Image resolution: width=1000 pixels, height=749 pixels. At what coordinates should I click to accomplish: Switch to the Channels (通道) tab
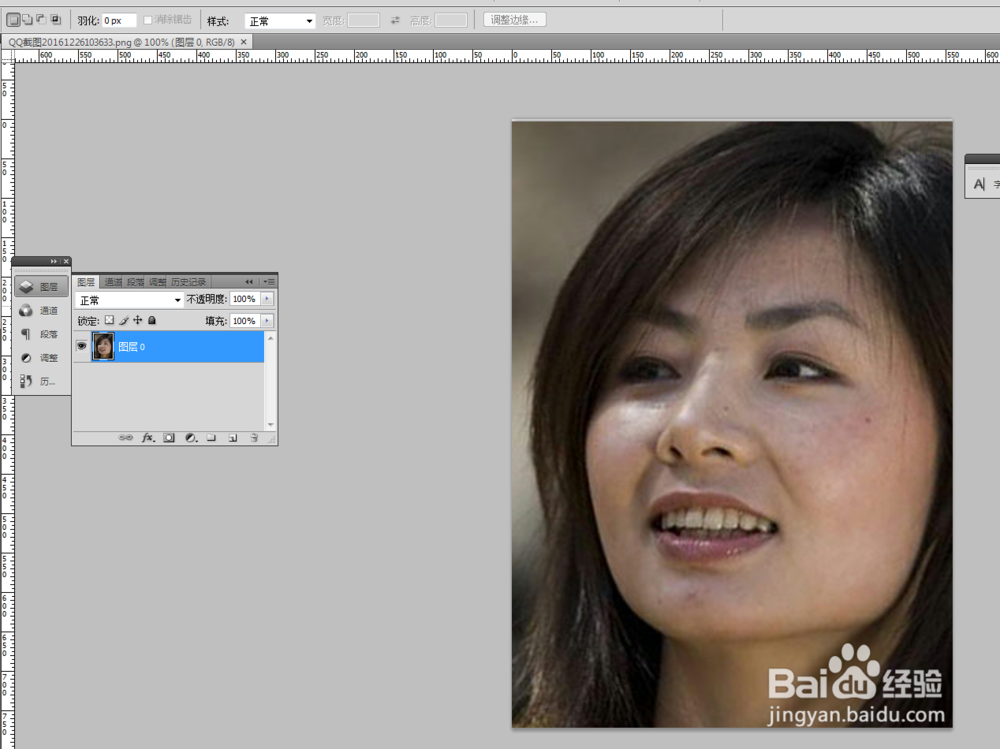tap(113, 282)
